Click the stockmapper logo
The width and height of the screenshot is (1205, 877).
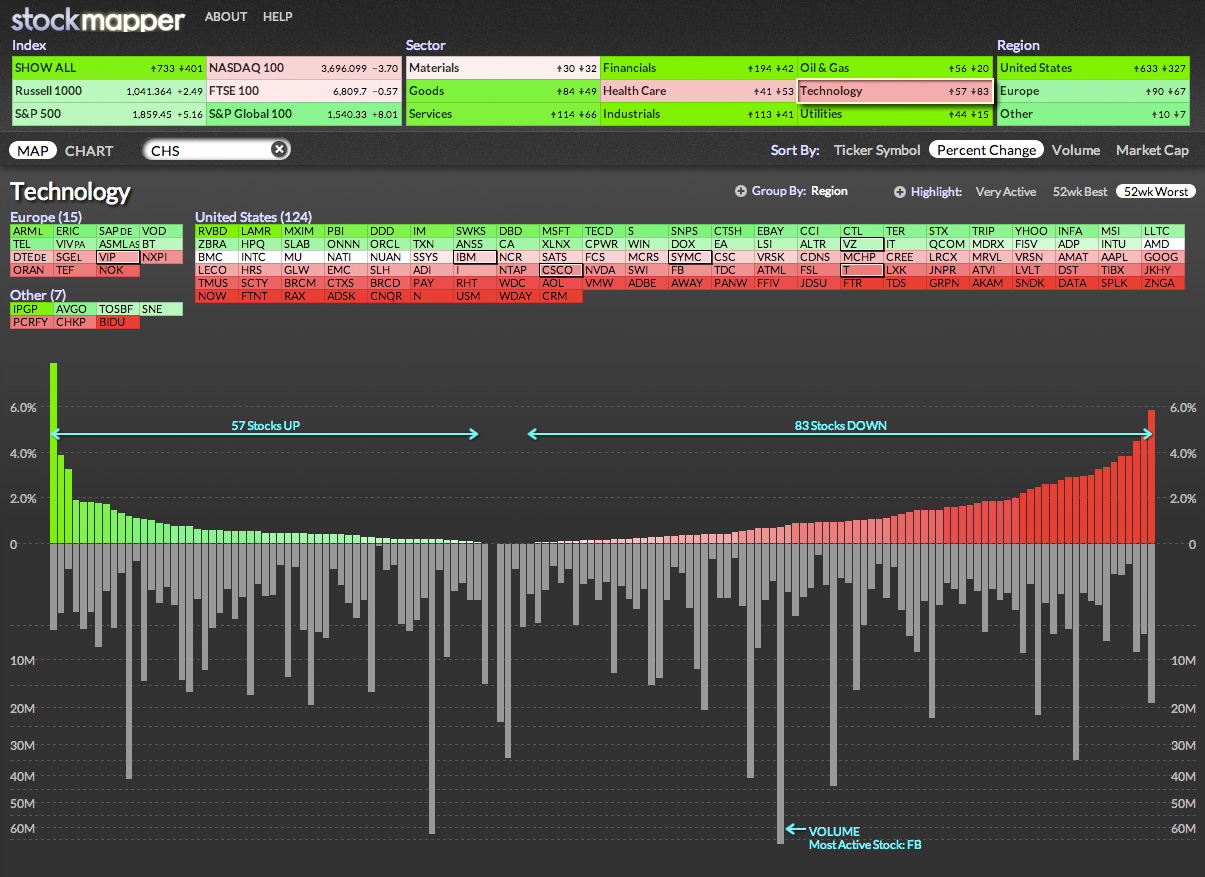point(98,19)
